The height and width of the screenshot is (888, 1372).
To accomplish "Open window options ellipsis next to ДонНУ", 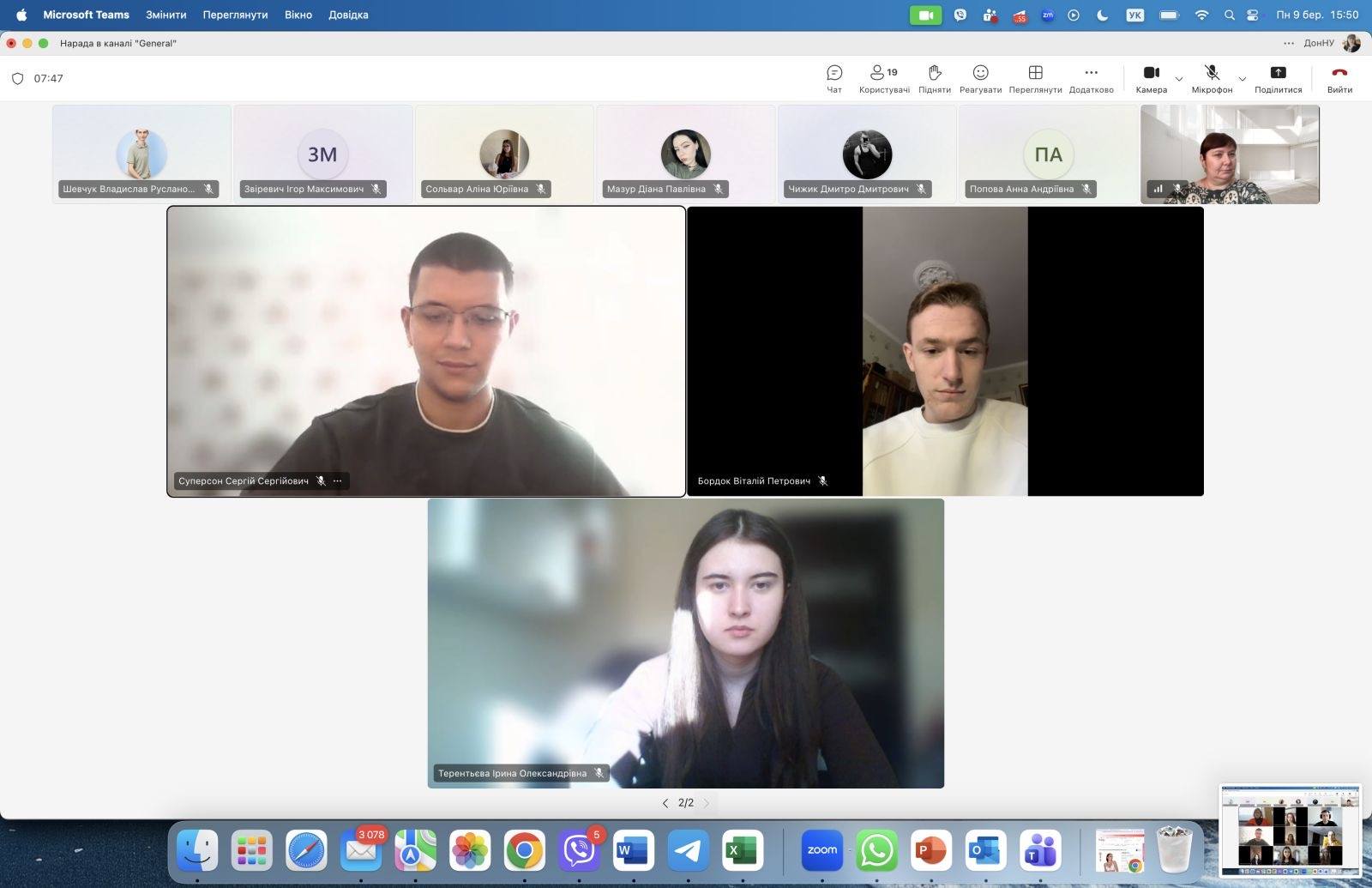I will point(1288,43).
